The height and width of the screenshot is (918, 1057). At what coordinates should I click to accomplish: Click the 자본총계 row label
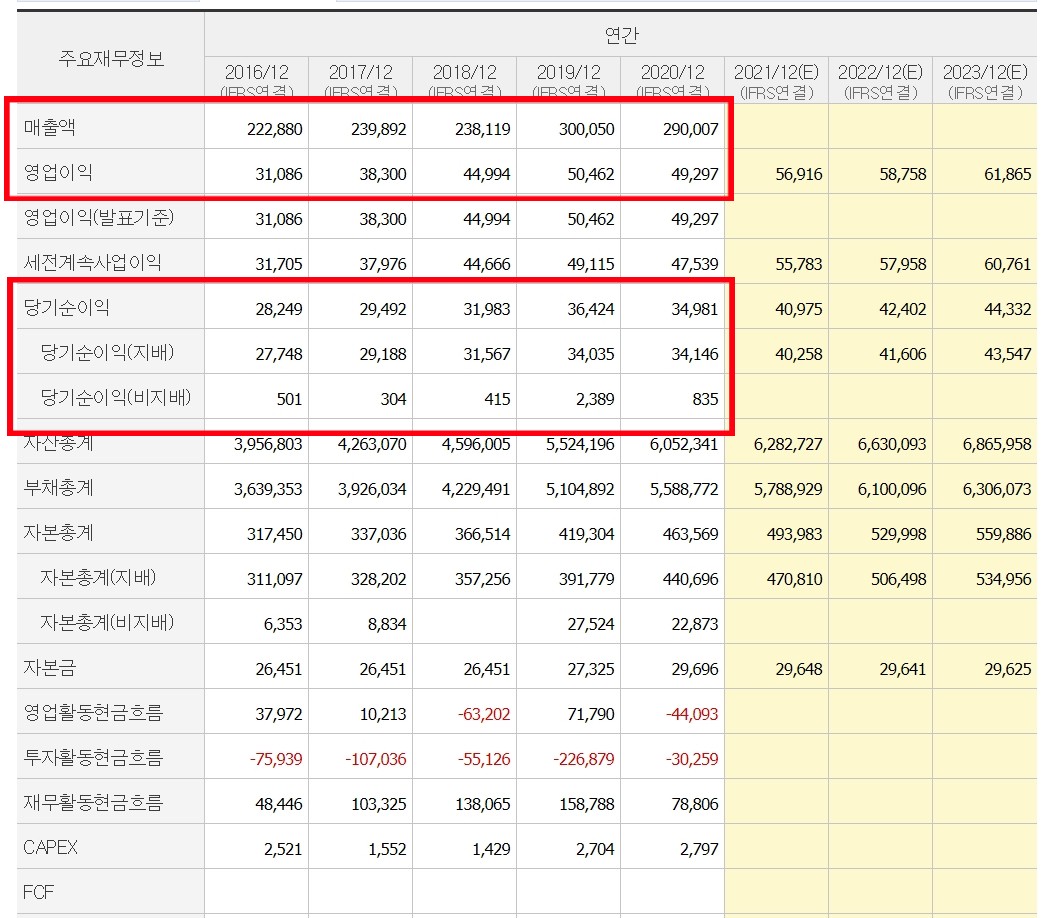pos(59,533)
